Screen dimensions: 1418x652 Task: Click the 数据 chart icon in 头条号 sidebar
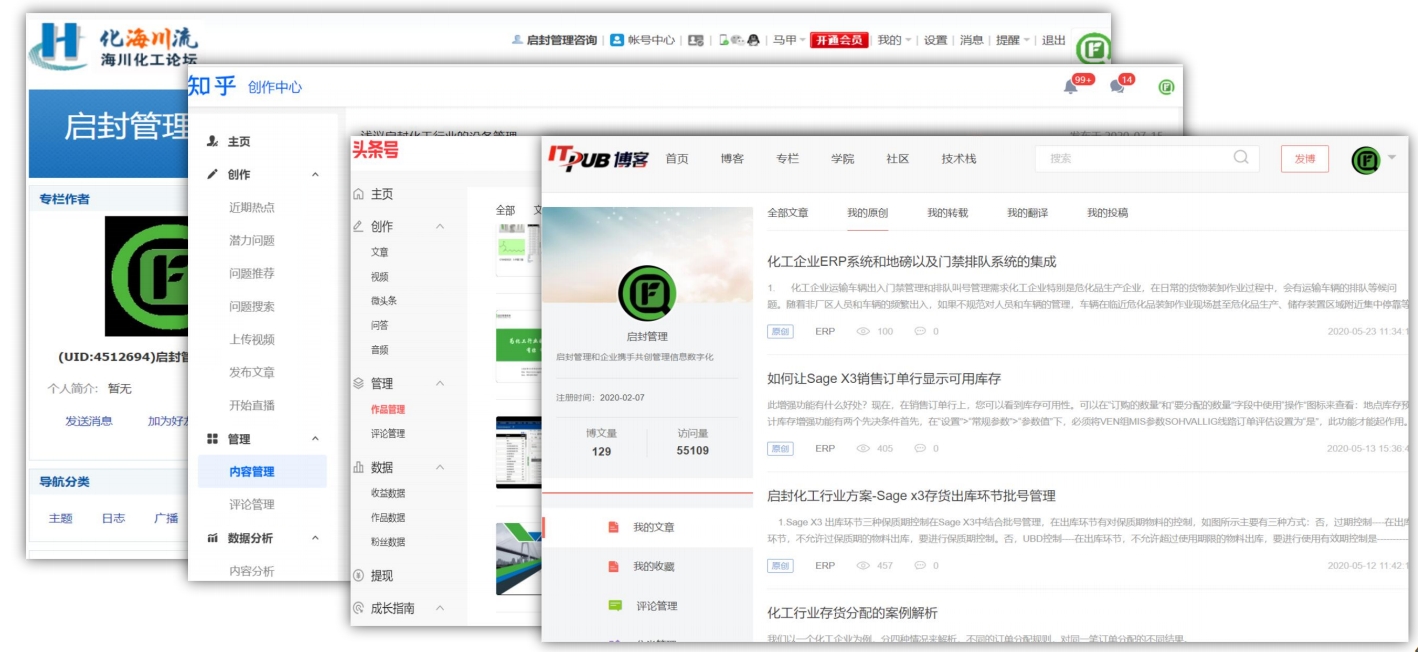coord(359,467)
